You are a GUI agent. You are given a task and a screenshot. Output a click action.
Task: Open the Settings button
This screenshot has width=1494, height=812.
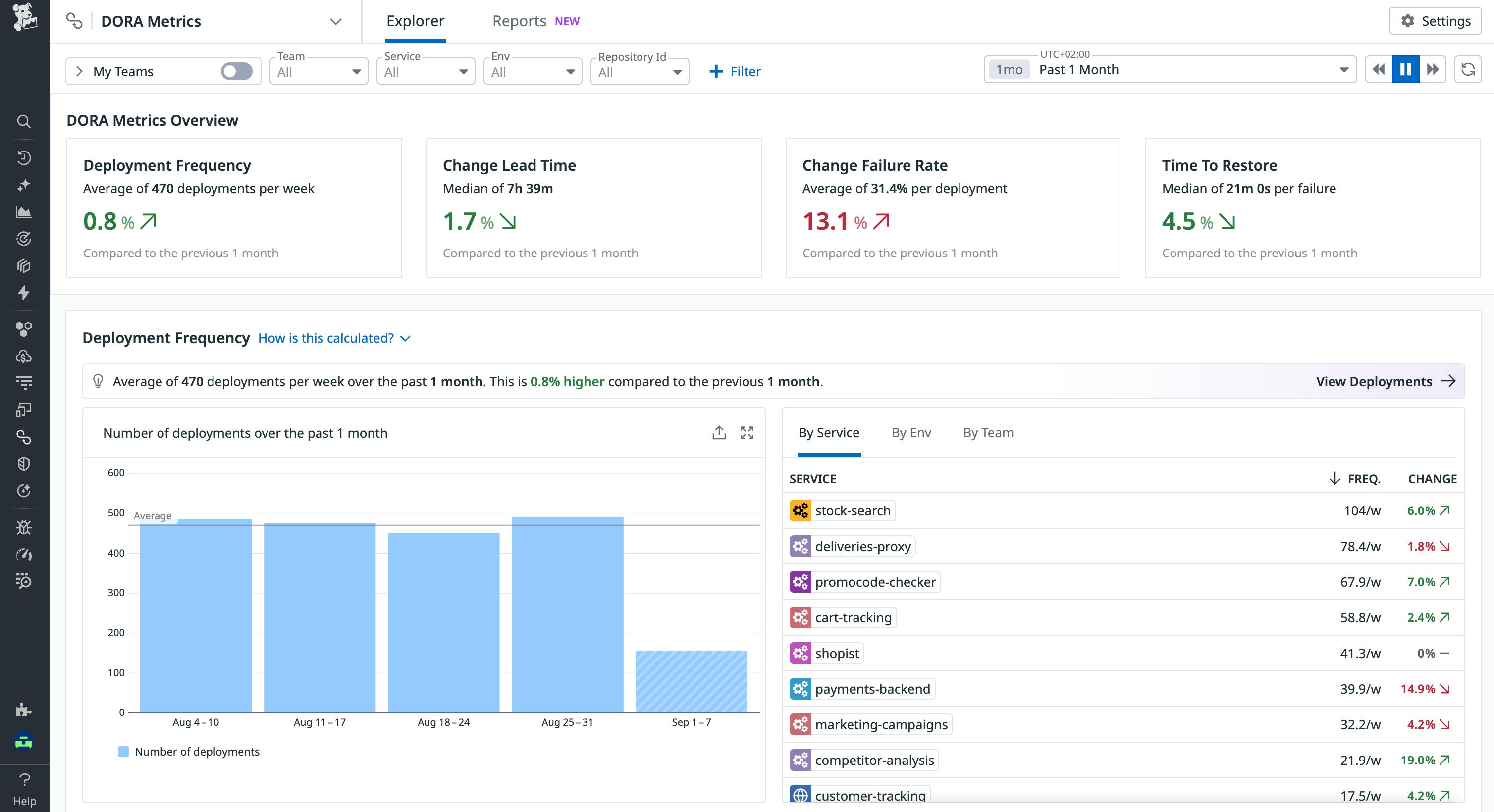pyautogui.click(x=1435, y=21)
